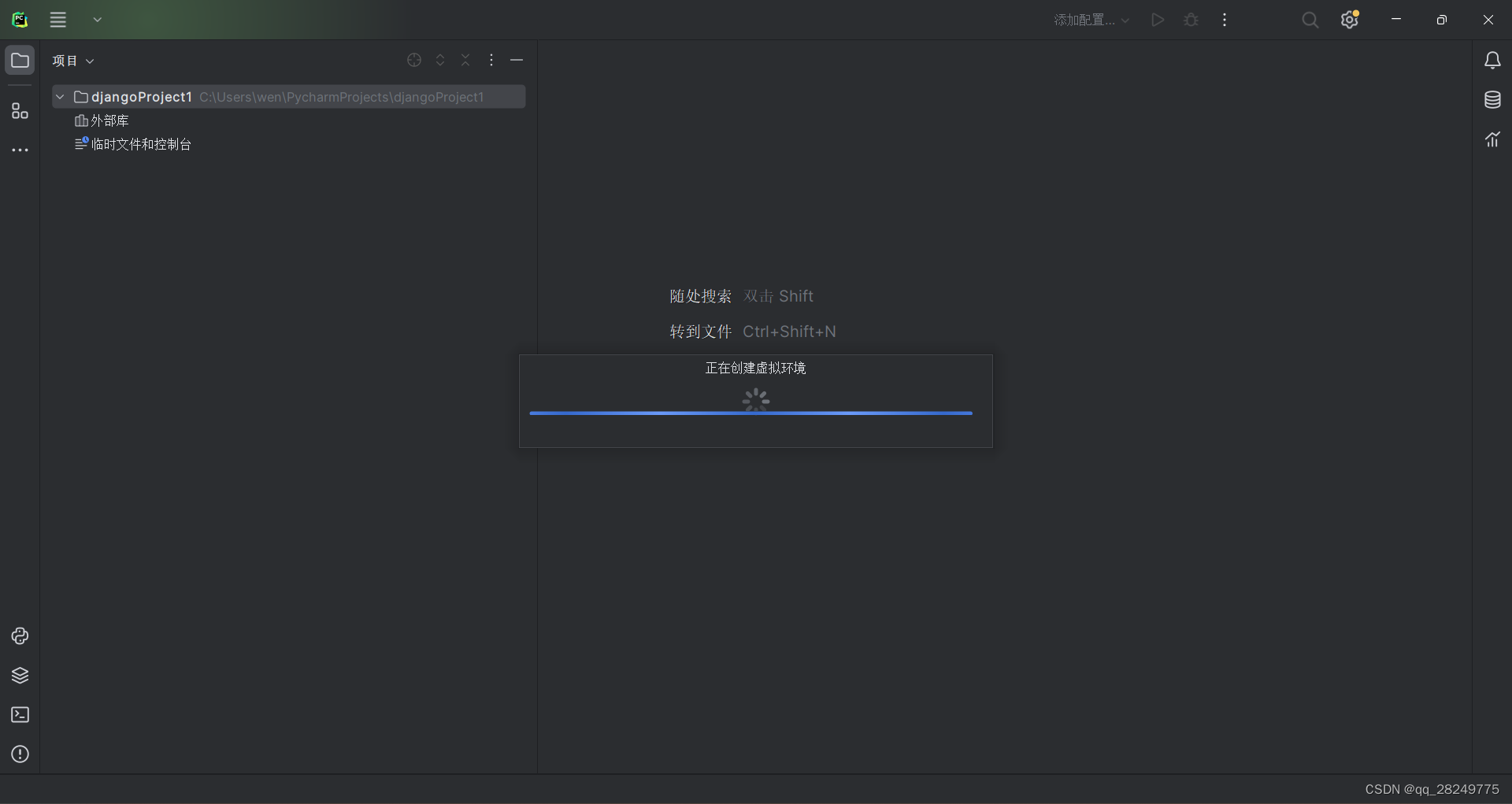This screenshot has width=1512, height=804.
Task: Select the djangoProject1 folder row
Action: click(x=289, y=97)
